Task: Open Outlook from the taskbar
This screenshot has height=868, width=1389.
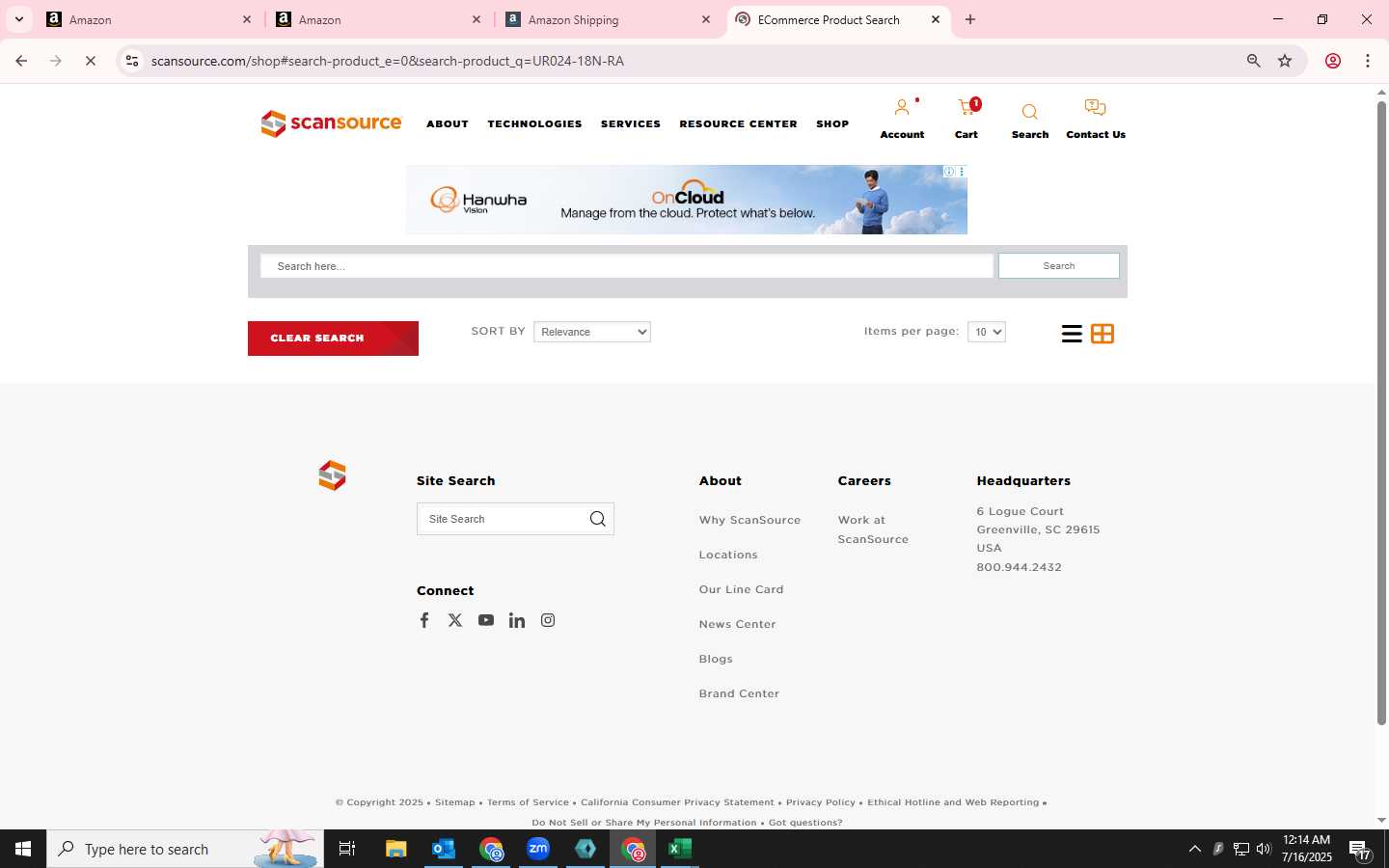Action: (x=444, y=849)
